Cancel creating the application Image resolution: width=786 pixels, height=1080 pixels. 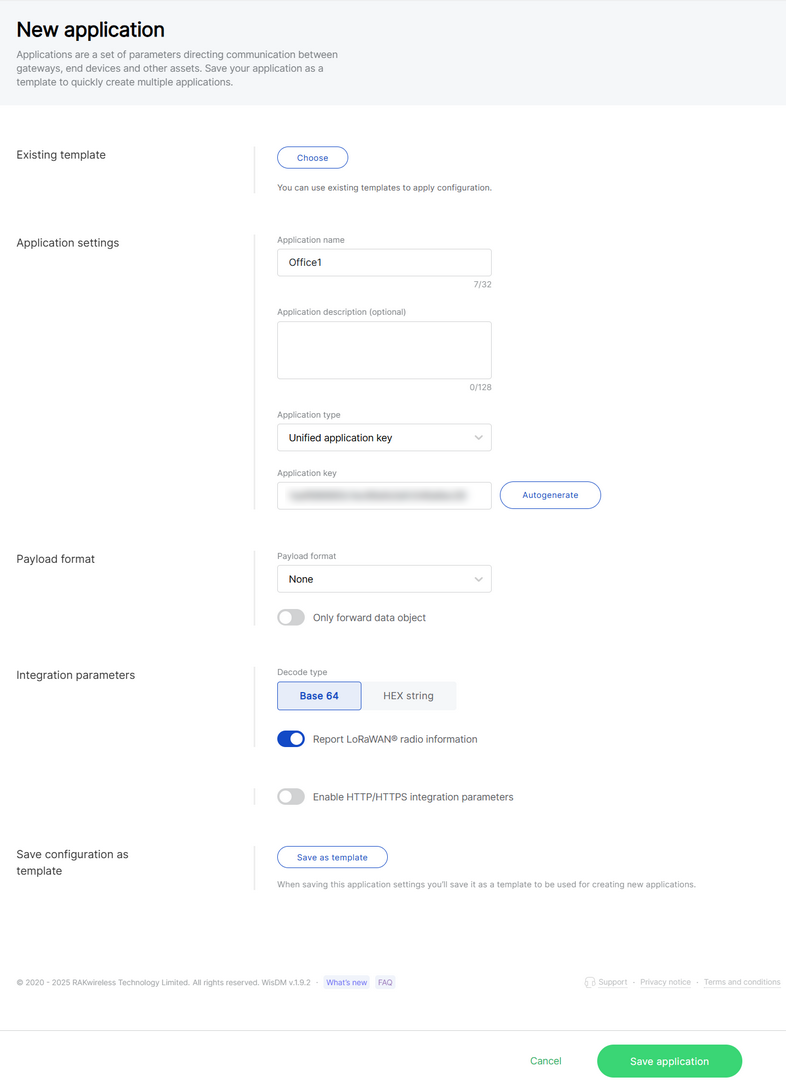click(545, 1061)
